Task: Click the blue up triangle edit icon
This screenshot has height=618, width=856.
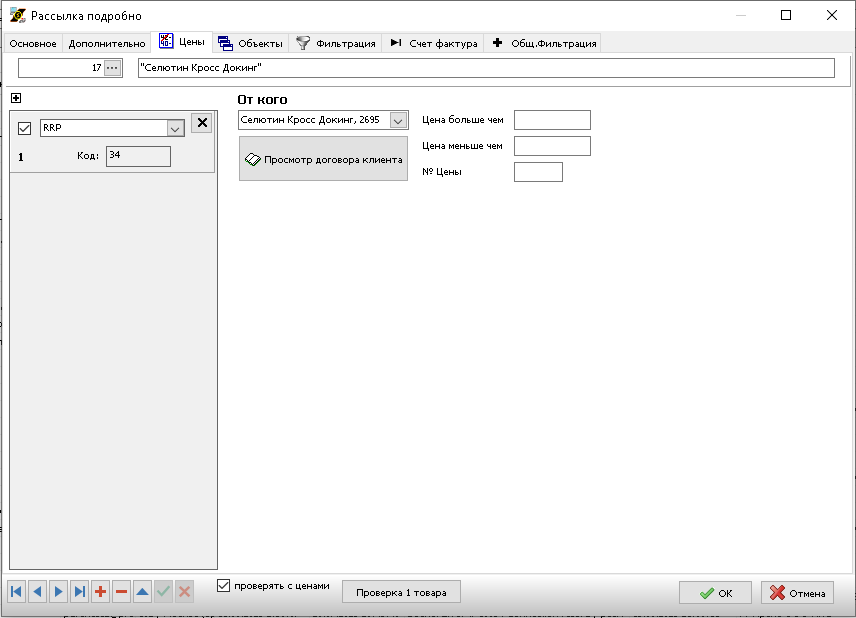Action: (x=142, y=592)
